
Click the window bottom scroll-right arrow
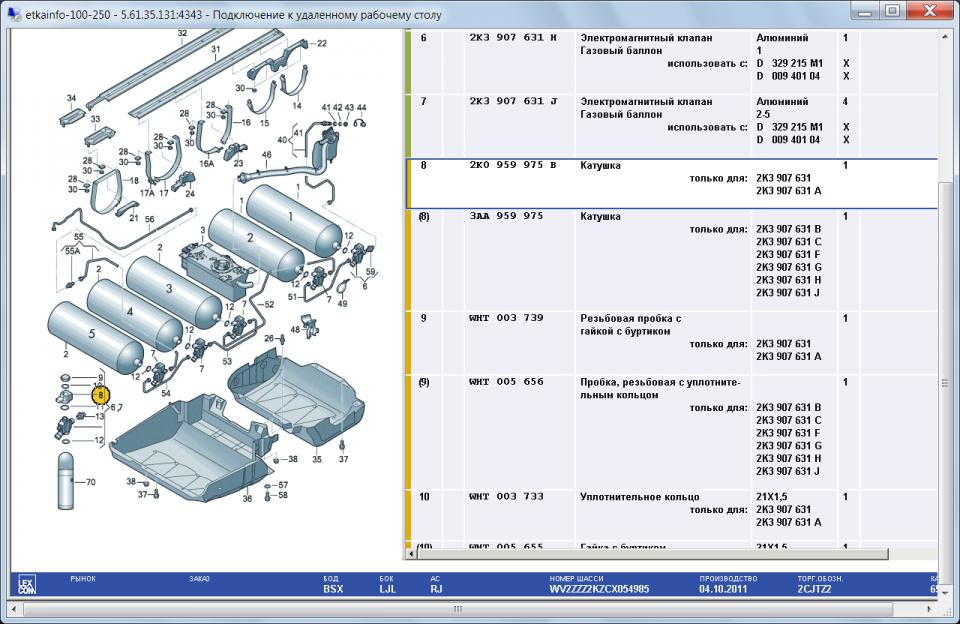click(929, 609)
